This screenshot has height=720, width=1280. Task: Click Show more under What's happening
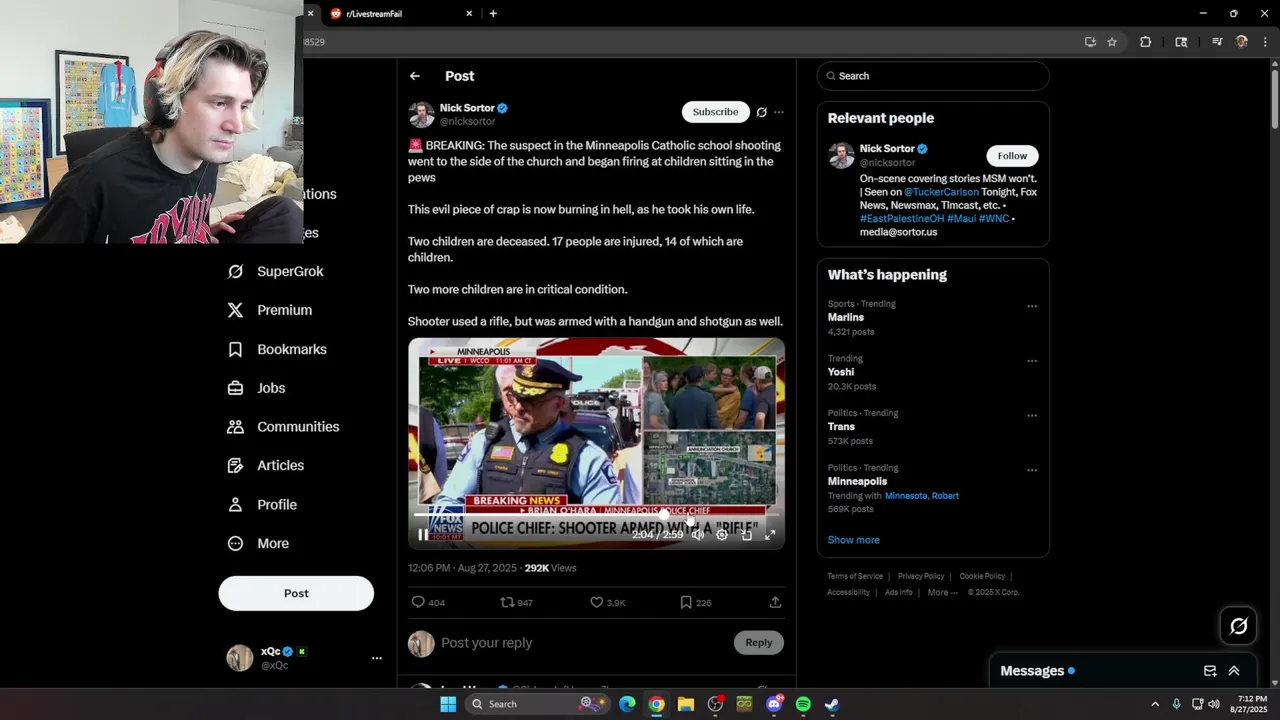tap(853, 540)
